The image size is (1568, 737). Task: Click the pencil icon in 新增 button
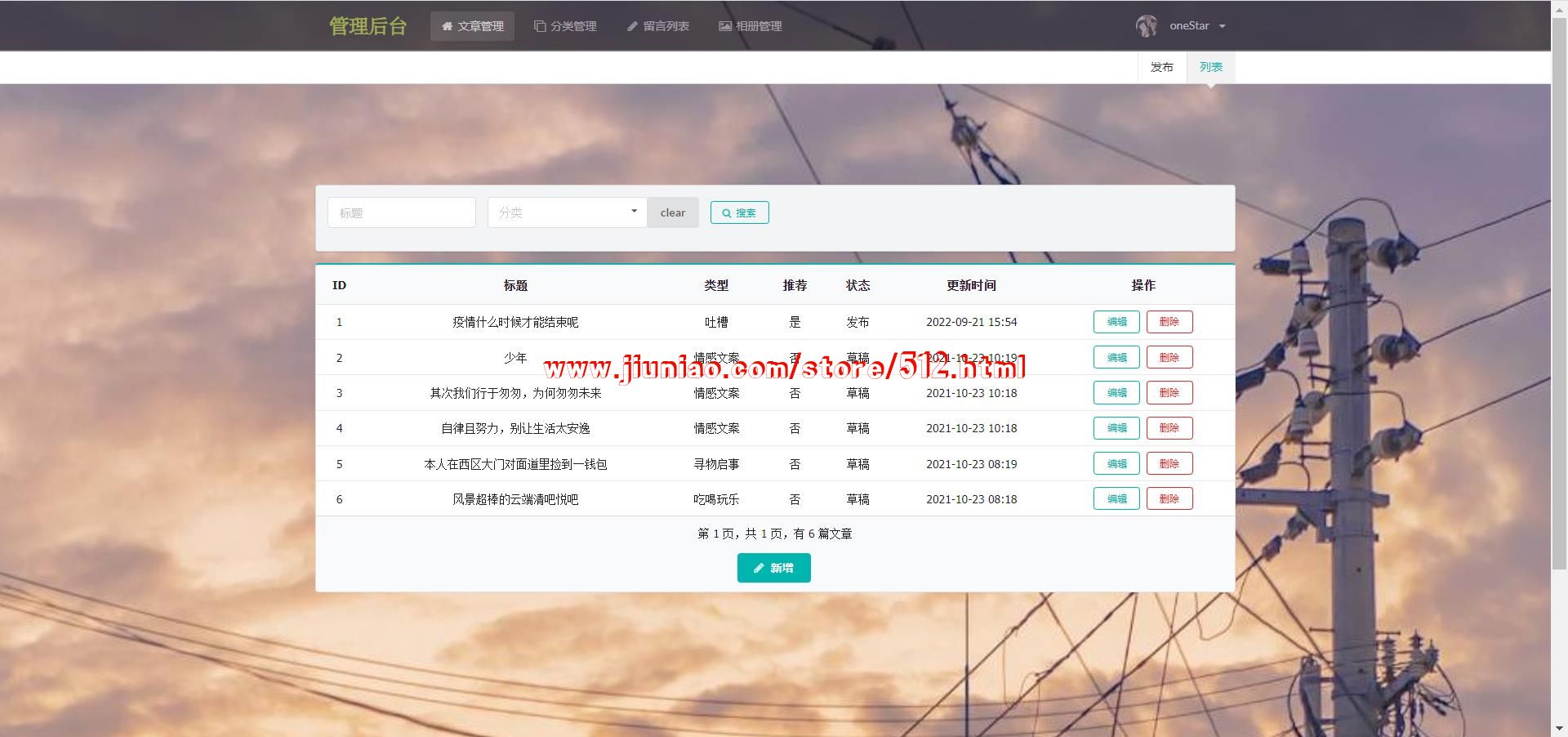759,568
